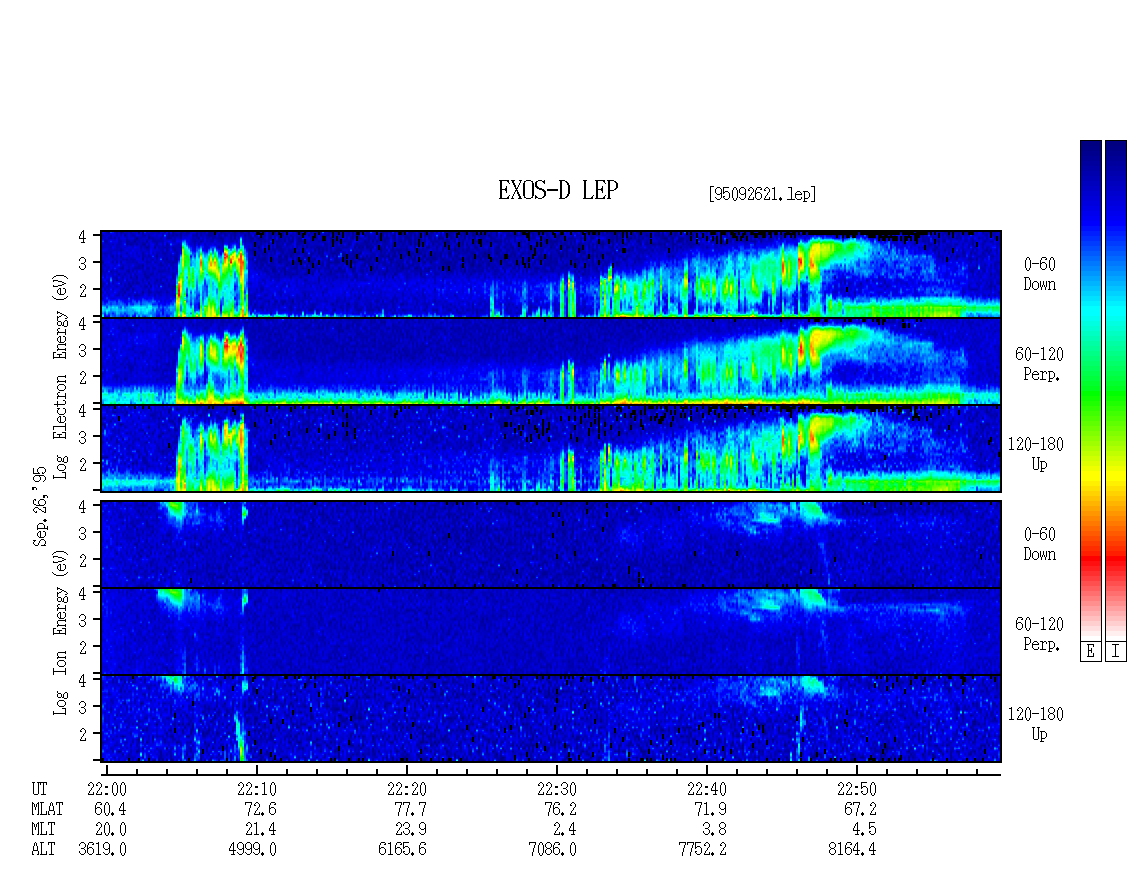
Task: Click MLAT value 60.4
Action: (x=110, y=809)
